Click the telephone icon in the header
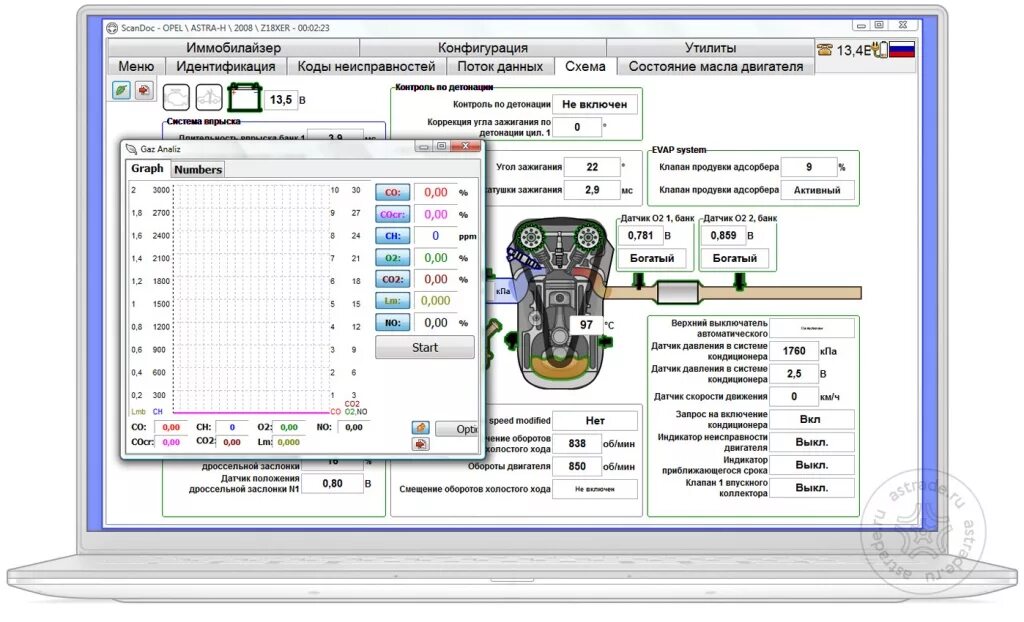The image size is (1024, 622). 825,50
